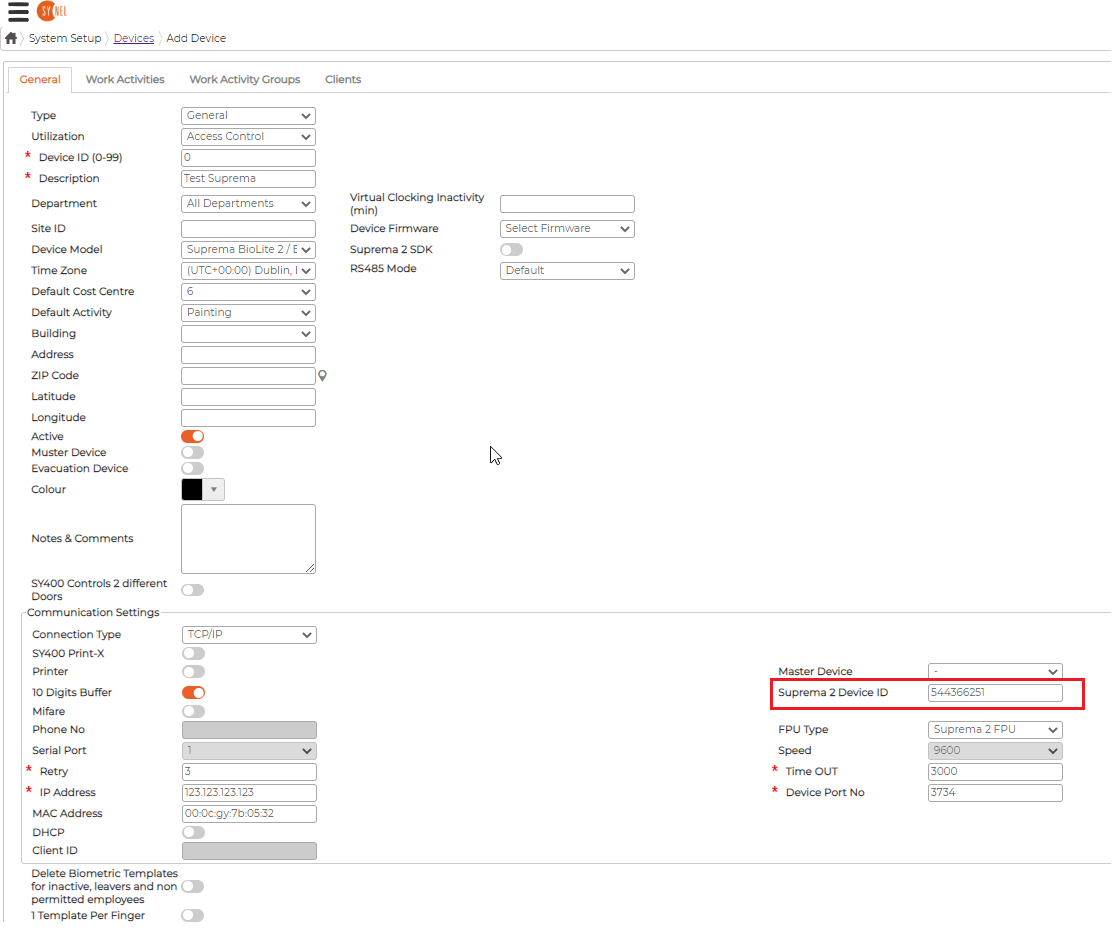Toggle SY400 Controls 2 different Doors
Screen dimensions: 1114x928
tap(193, 590)
